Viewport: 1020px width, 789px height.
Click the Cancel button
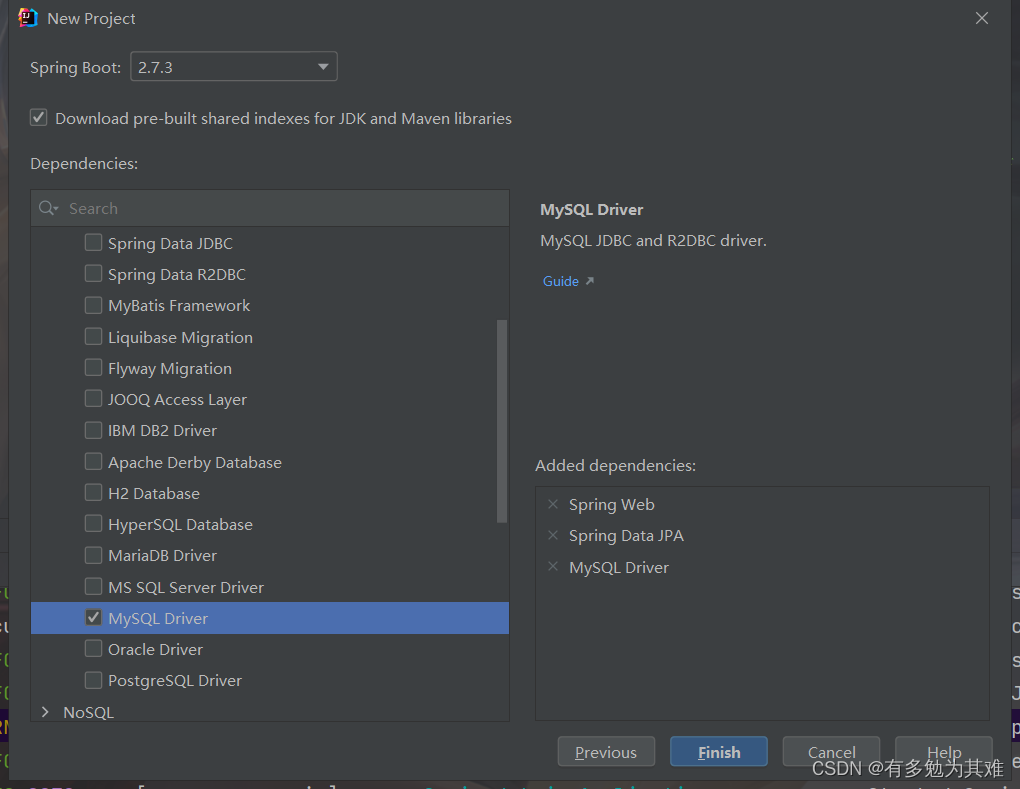(x=831, y=752)
